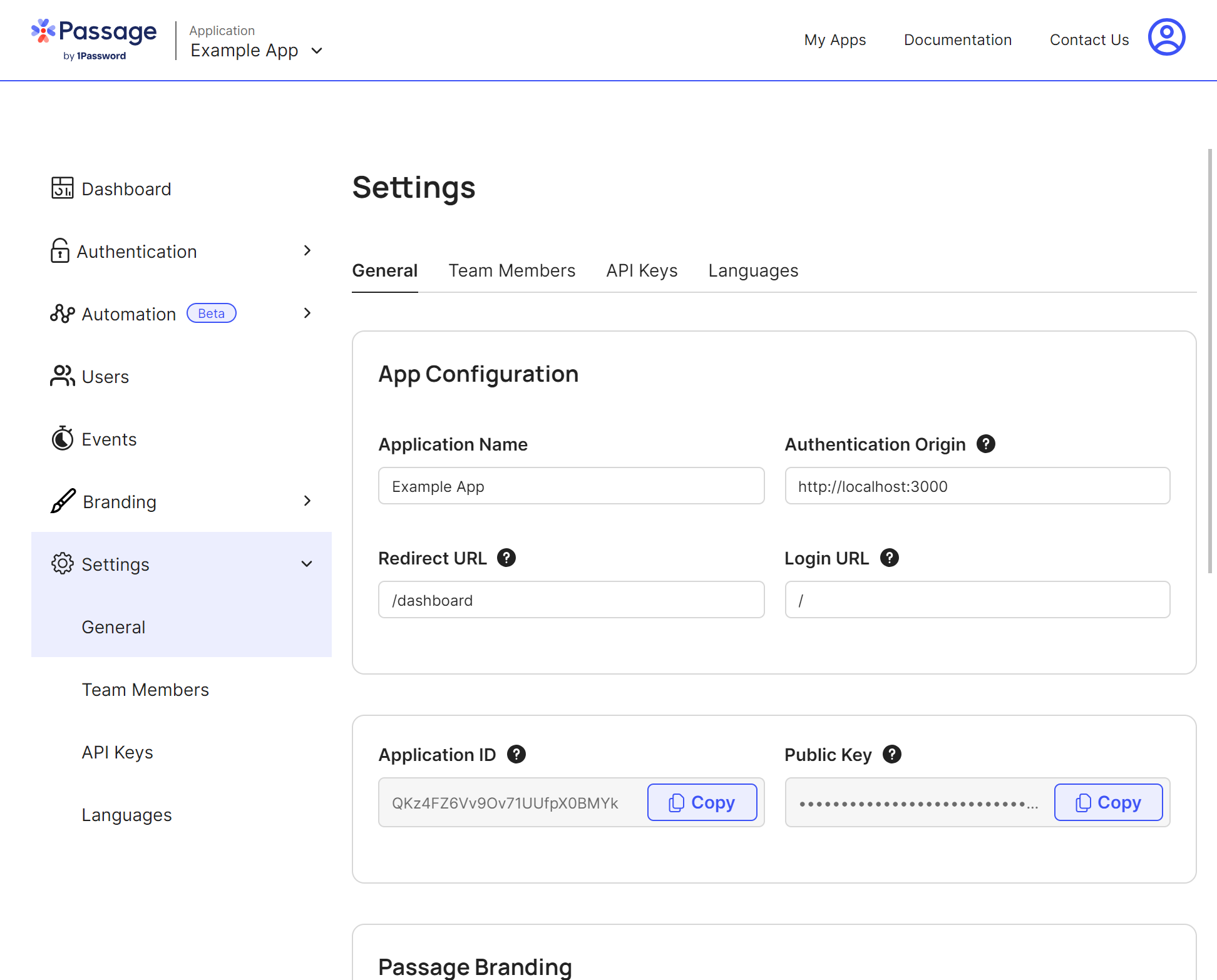Click the help icon next to Authentication Origin
Screen dimensions: 1217x980
tap(986, 444)
